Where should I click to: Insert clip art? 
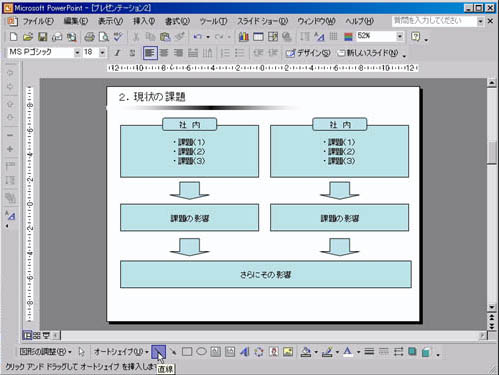coord(274,352)
